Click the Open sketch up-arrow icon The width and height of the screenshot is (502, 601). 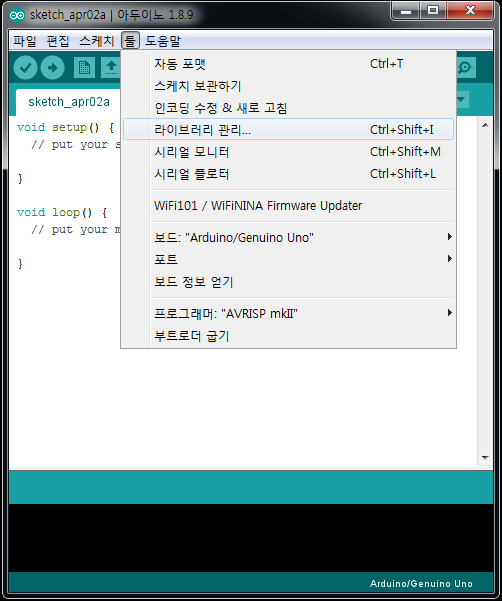coord(111,68)
